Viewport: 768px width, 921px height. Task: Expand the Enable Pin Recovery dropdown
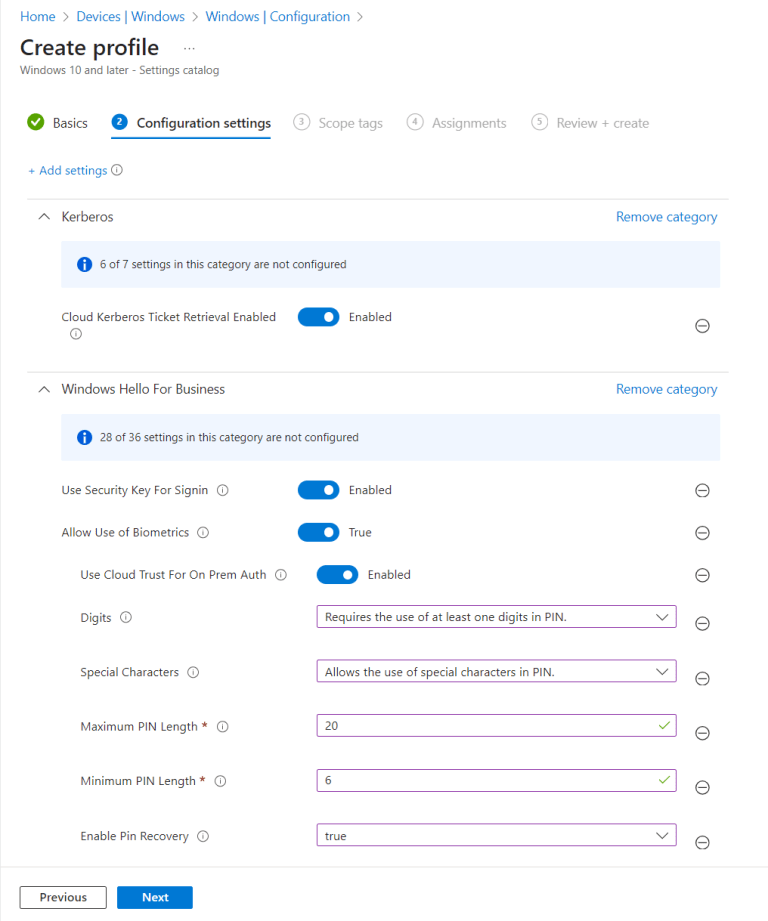pyautogui.click(x=495, y=835)
